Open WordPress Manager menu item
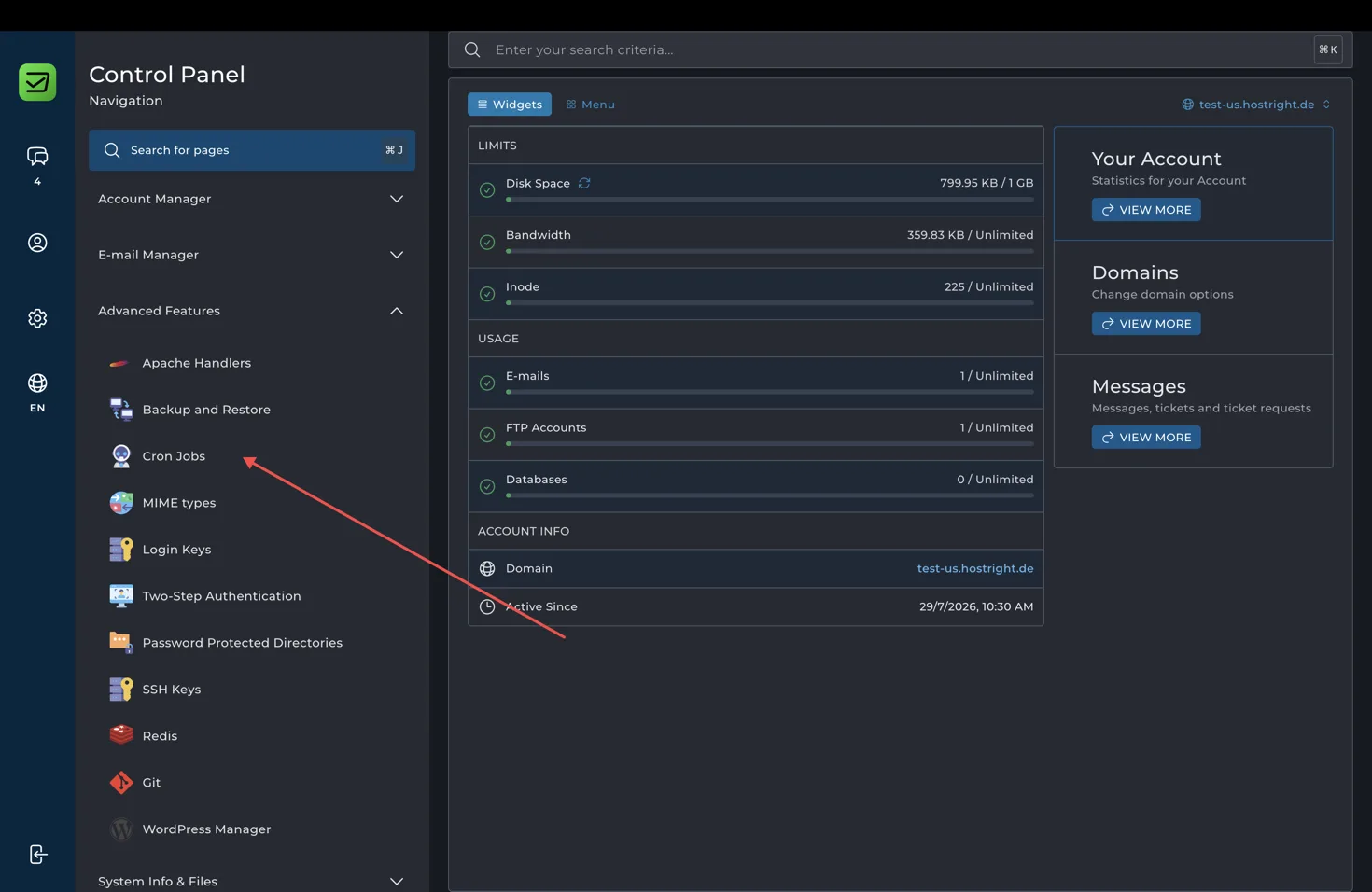The image size is (1372, 892). pyautogui.click(x=206, y=829)
